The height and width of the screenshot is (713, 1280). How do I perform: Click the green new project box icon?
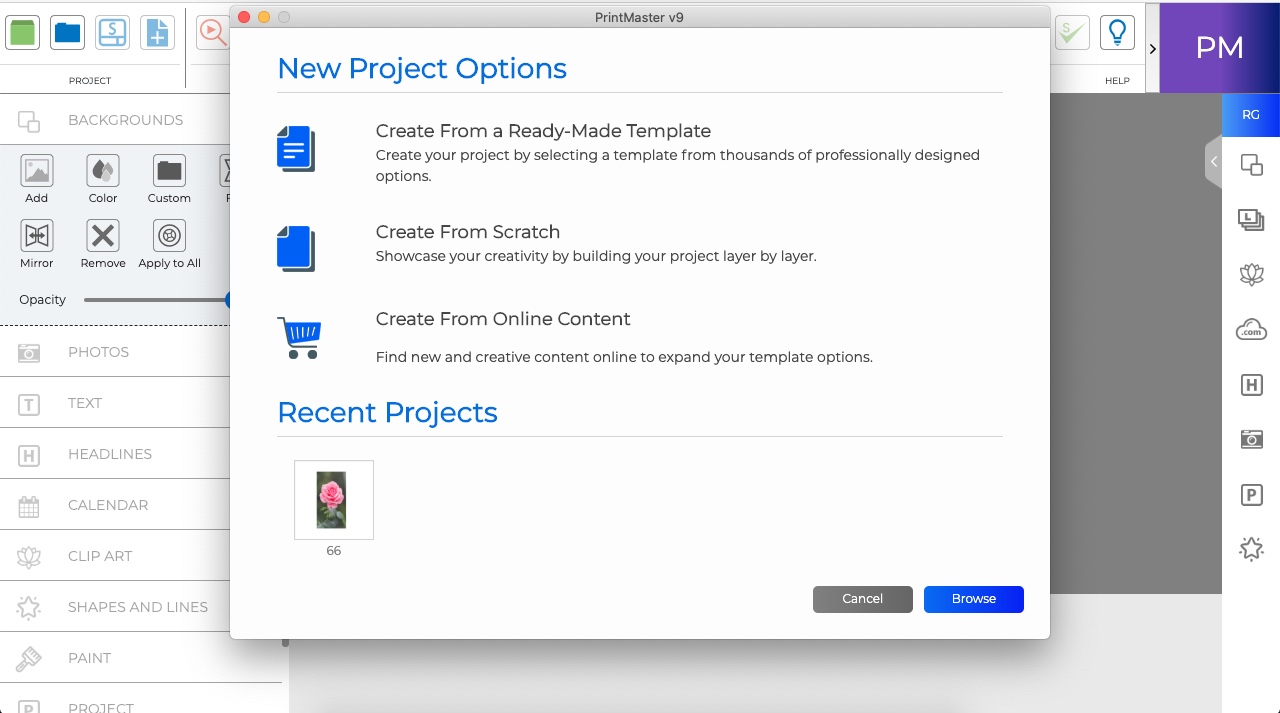click(x=22, y=32)
